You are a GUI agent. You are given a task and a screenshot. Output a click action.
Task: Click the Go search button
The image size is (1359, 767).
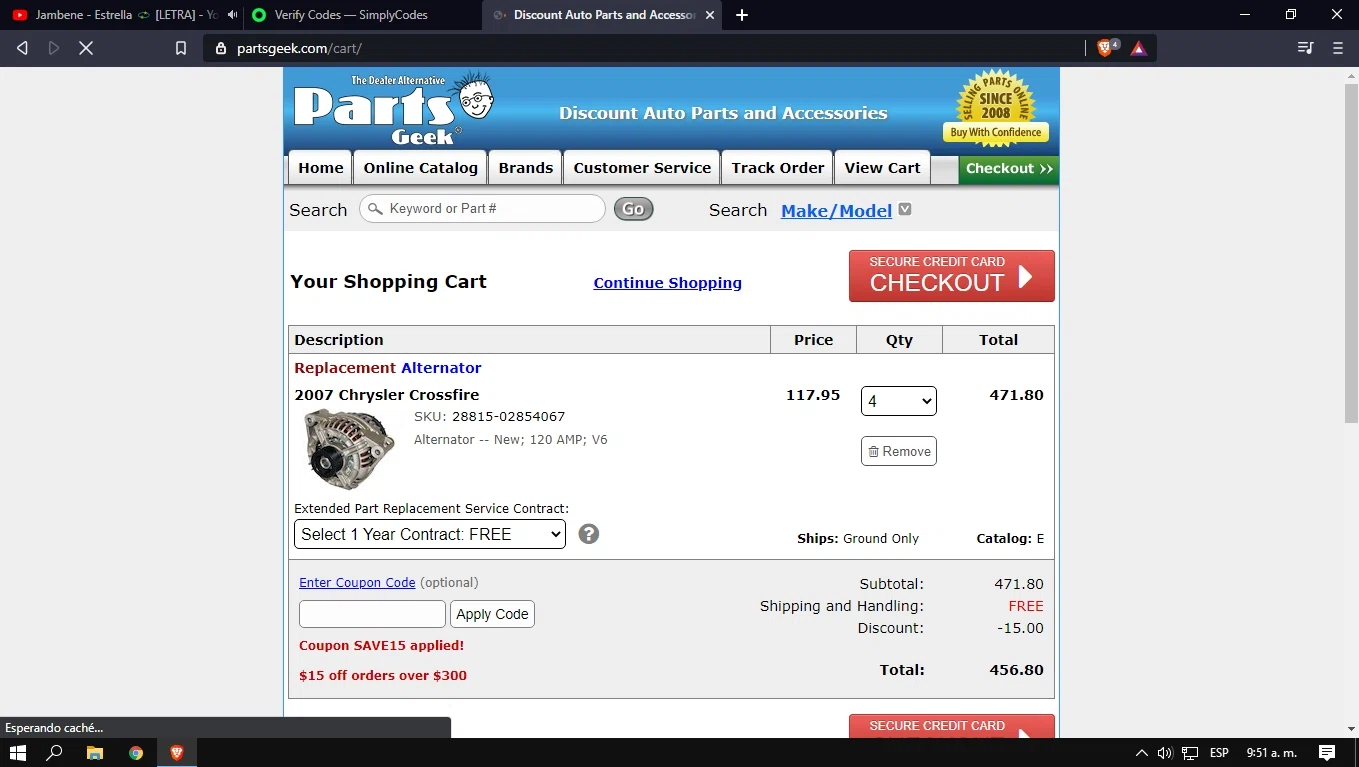point(633,209)
